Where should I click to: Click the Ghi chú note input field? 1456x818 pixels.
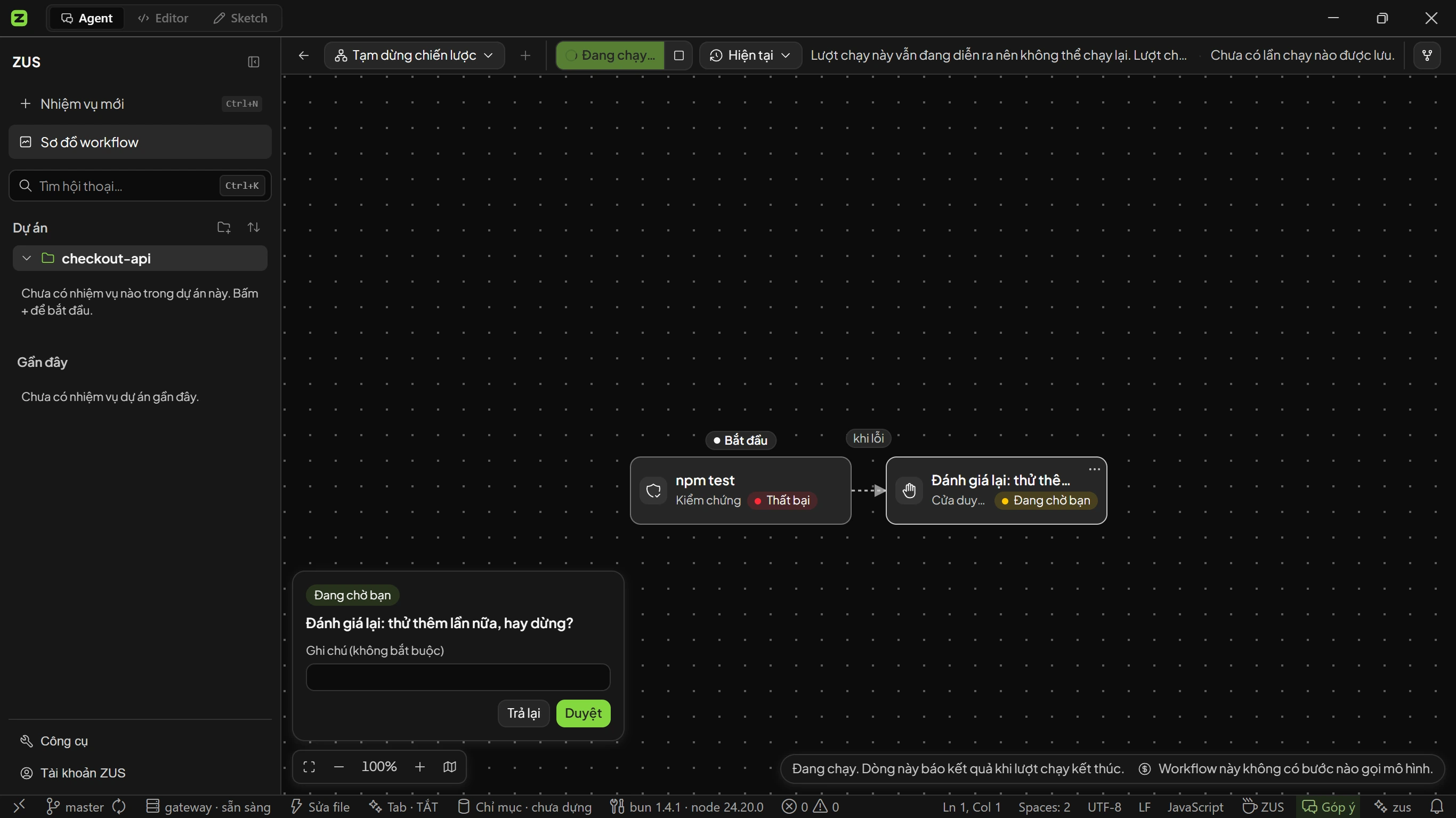(x=458, y=677)
